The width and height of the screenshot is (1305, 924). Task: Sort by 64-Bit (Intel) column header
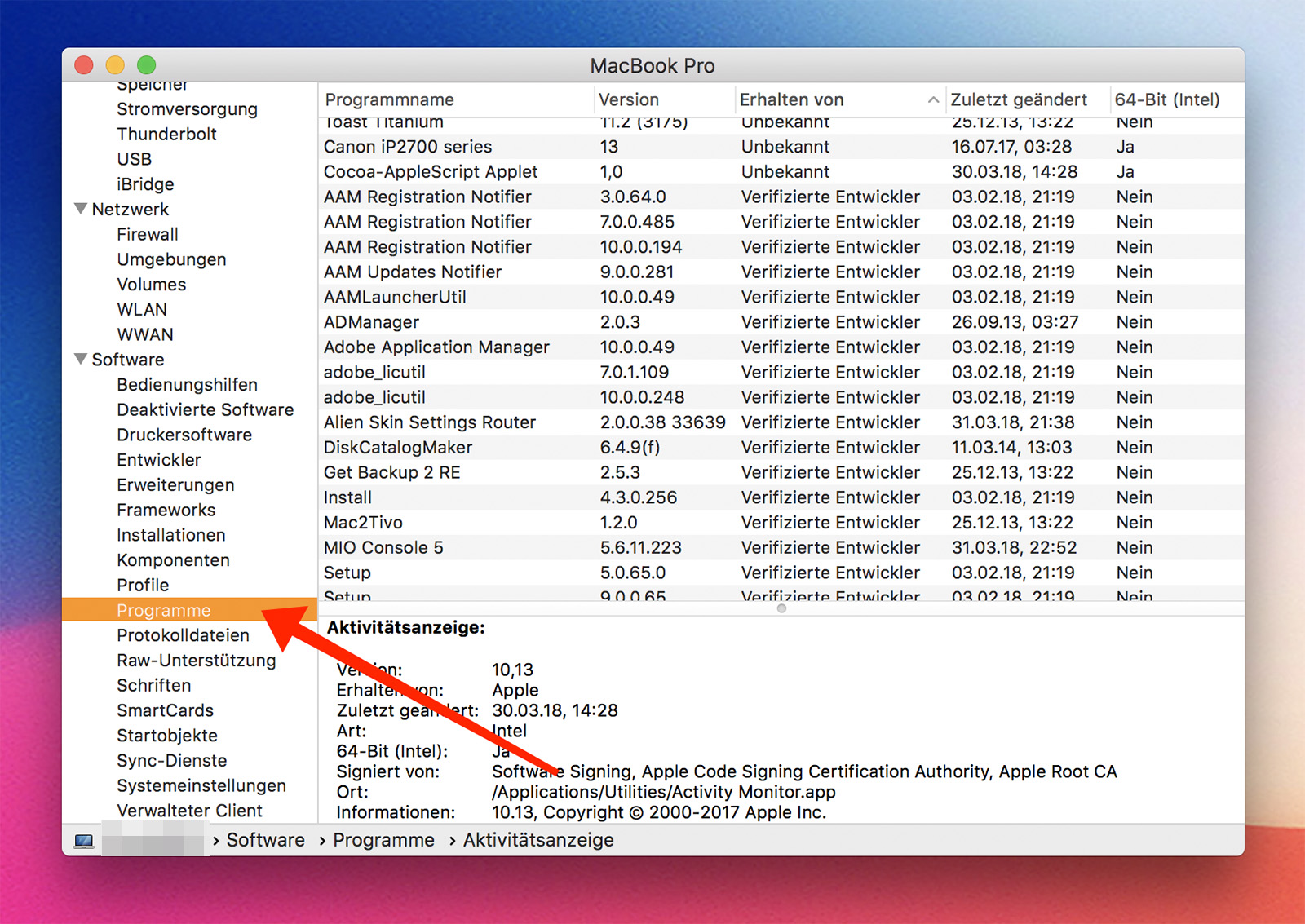click(1177, 99)
